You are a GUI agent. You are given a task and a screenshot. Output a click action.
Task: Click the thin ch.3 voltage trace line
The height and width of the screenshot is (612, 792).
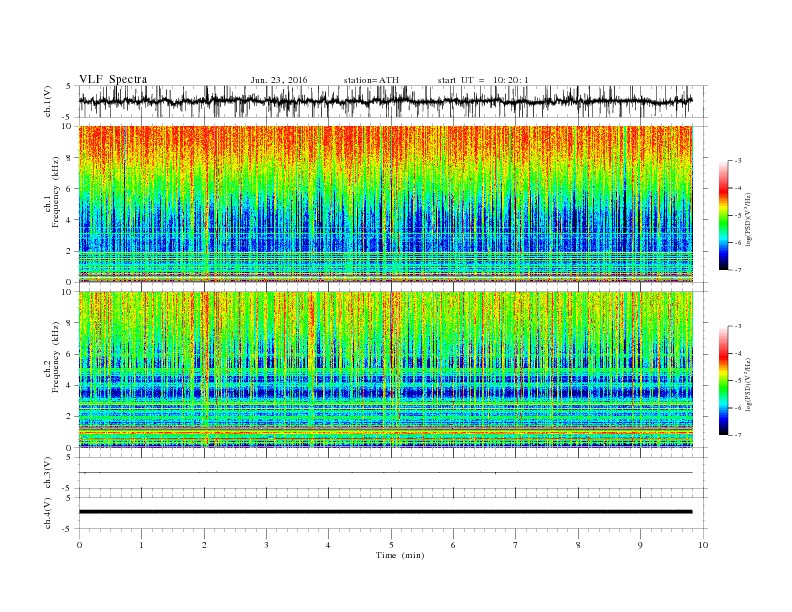pyautogui.click(x=386, y=473)
